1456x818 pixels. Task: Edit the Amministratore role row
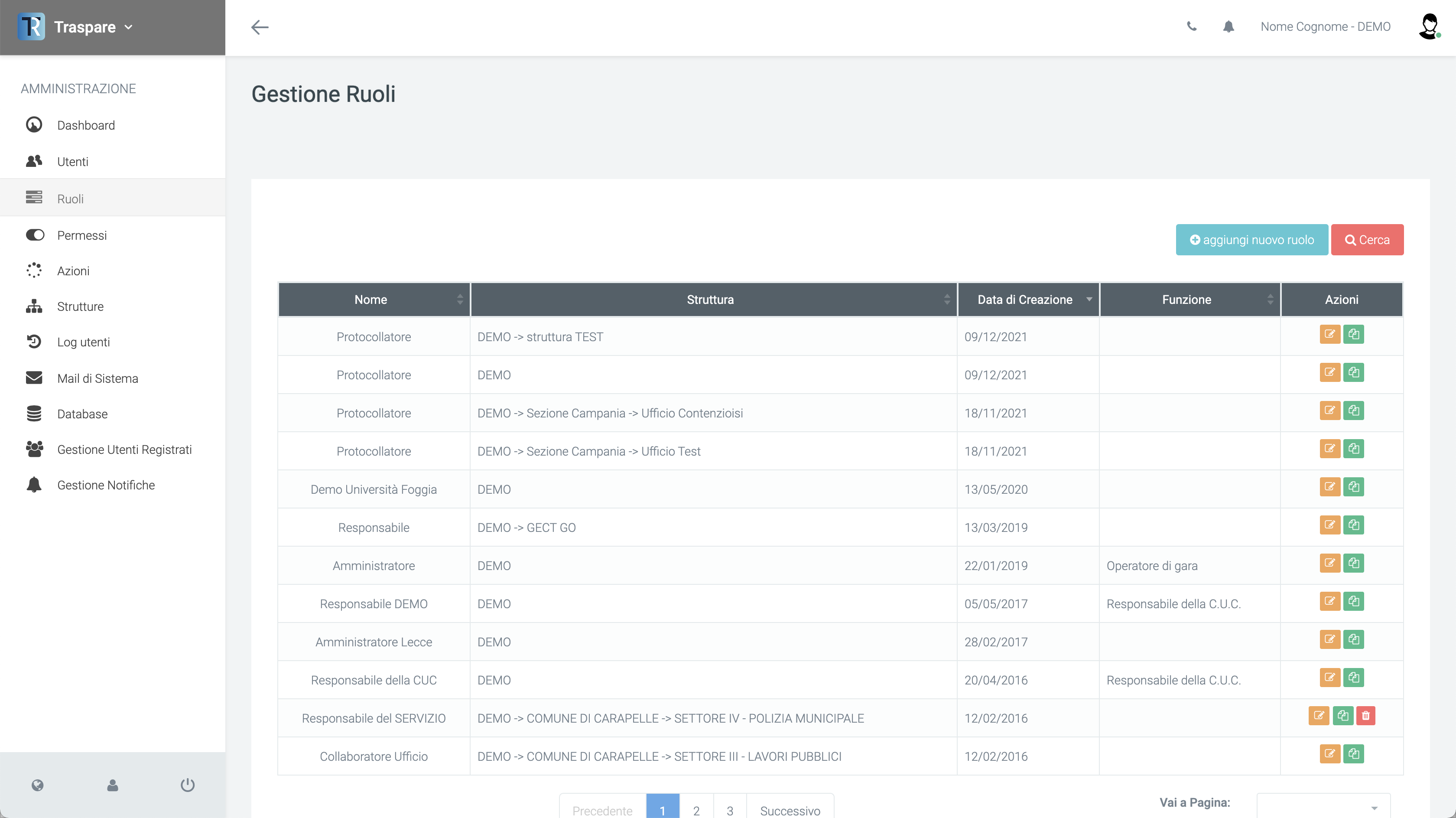1329,563
